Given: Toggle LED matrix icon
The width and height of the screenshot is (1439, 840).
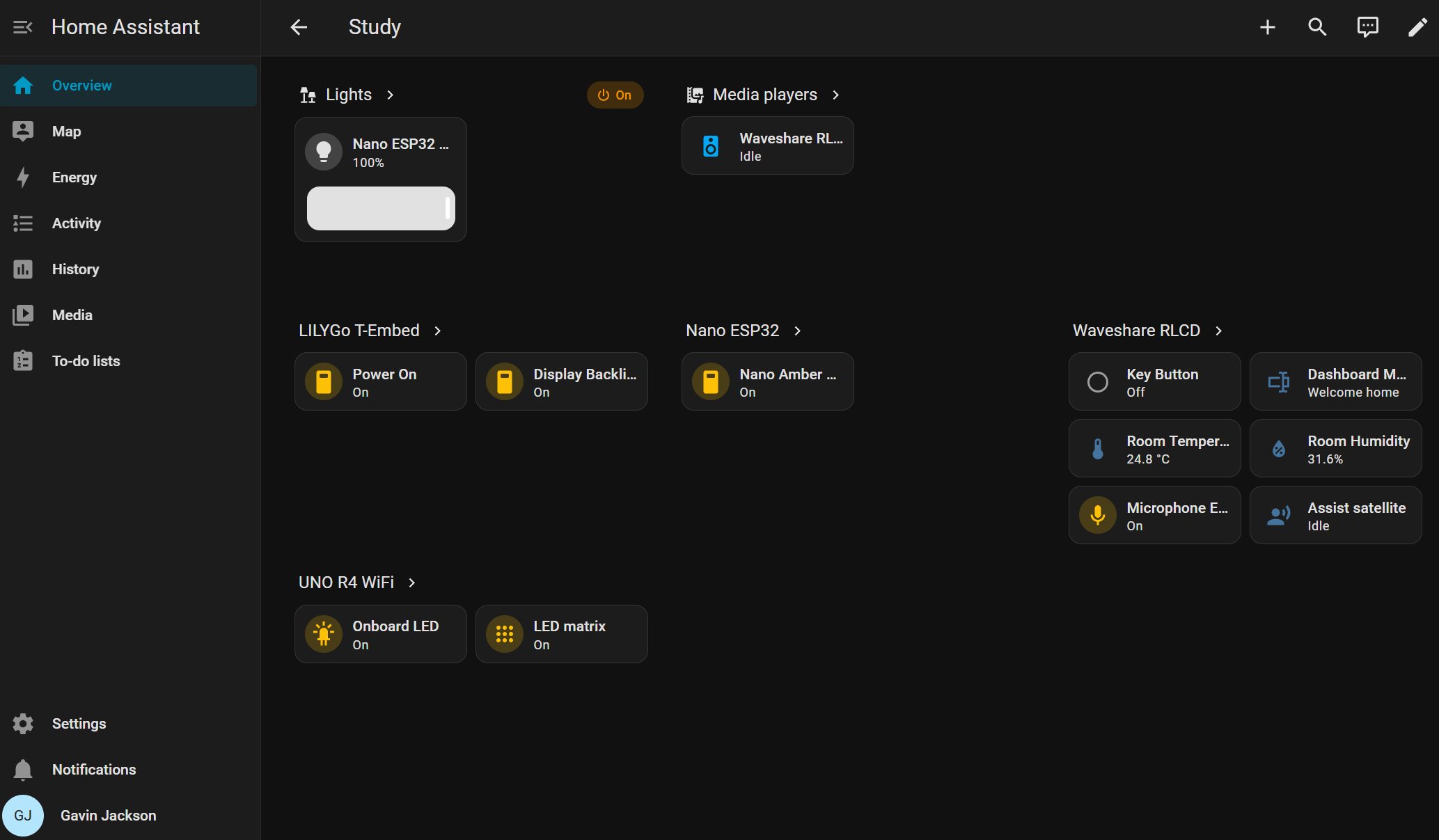Looking at the screenshot, I should coord(505,634).
